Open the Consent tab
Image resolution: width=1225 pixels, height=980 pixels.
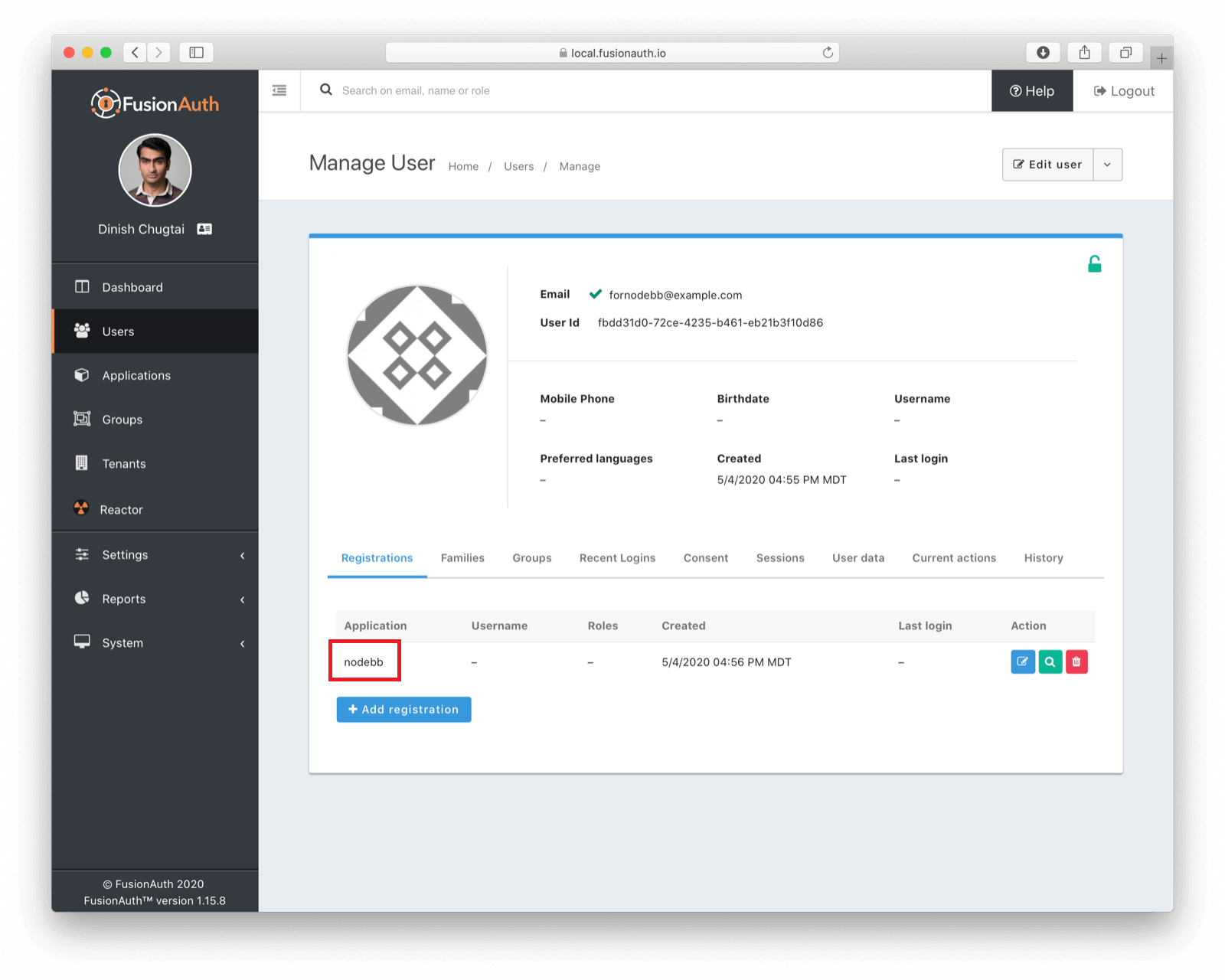click(706, 558)
